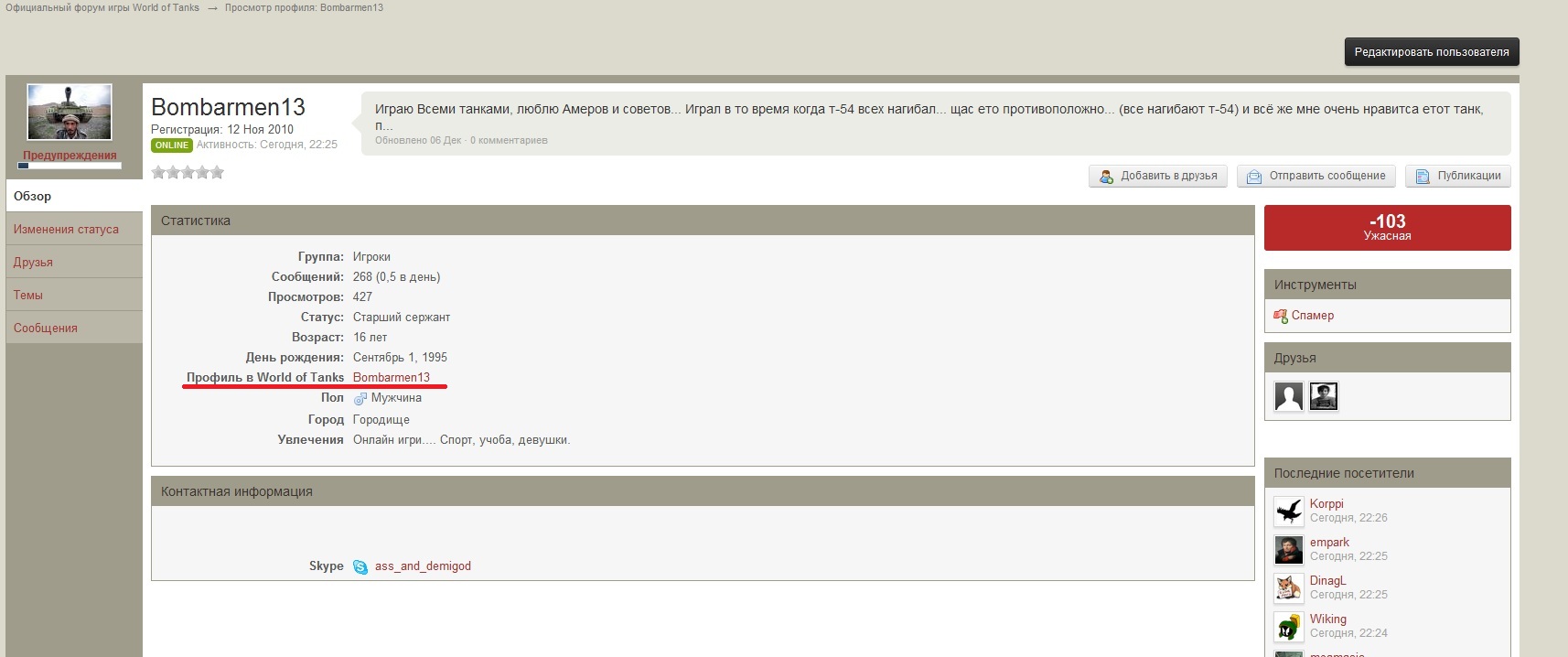Click Bombarmen13's tank profile photo
The height and width of the screenshot is (657, 1568).
coord(70,112)
